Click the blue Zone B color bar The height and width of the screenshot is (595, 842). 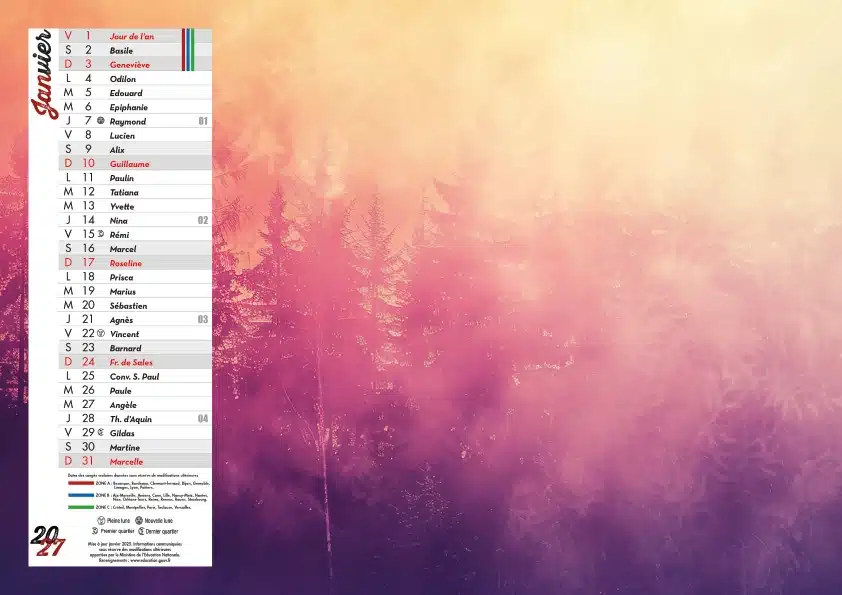click(x=80, y=495)
